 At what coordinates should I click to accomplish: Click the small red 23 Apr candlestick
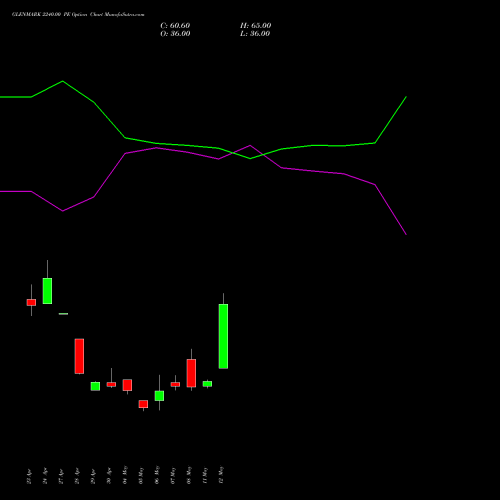[x=31, y=302]
